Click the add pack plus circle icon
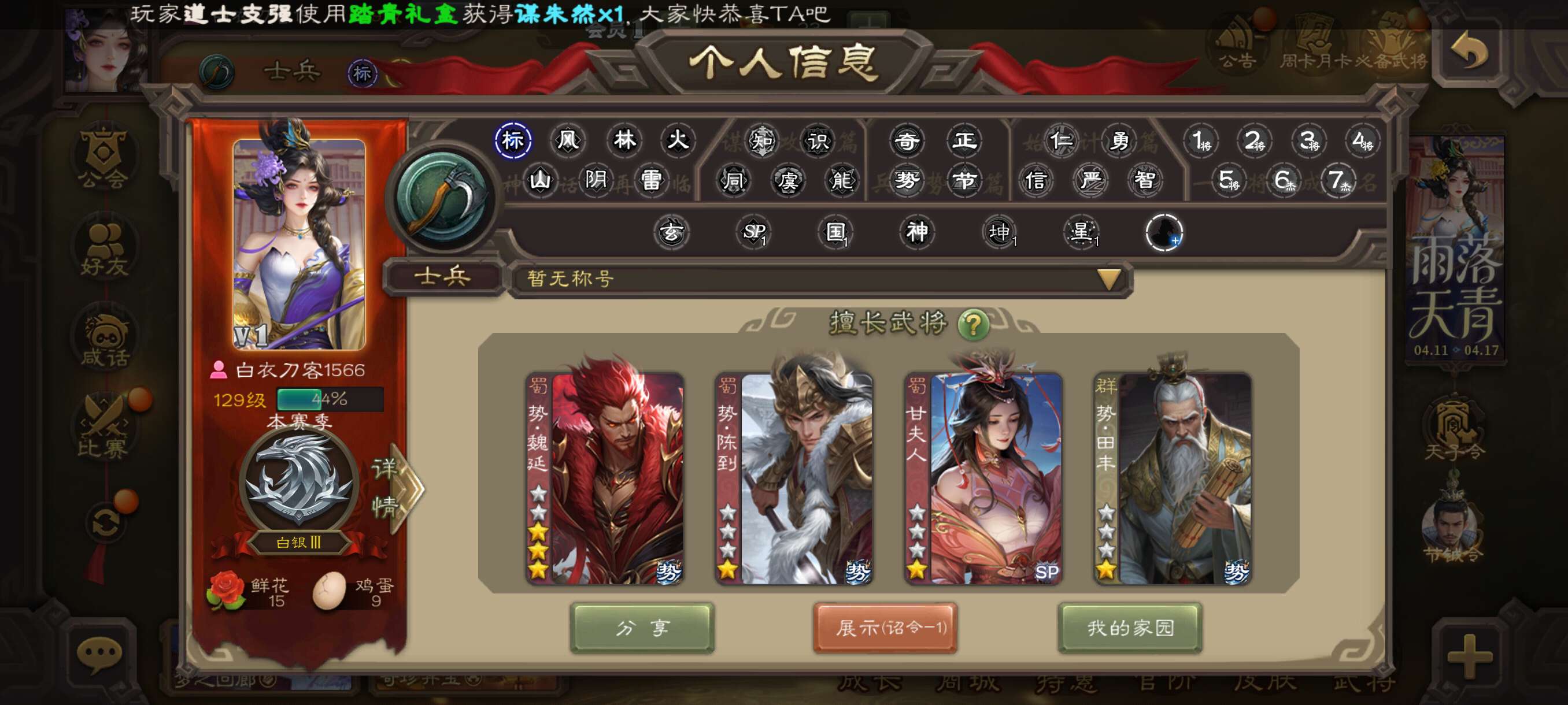 pos(1163,232)
